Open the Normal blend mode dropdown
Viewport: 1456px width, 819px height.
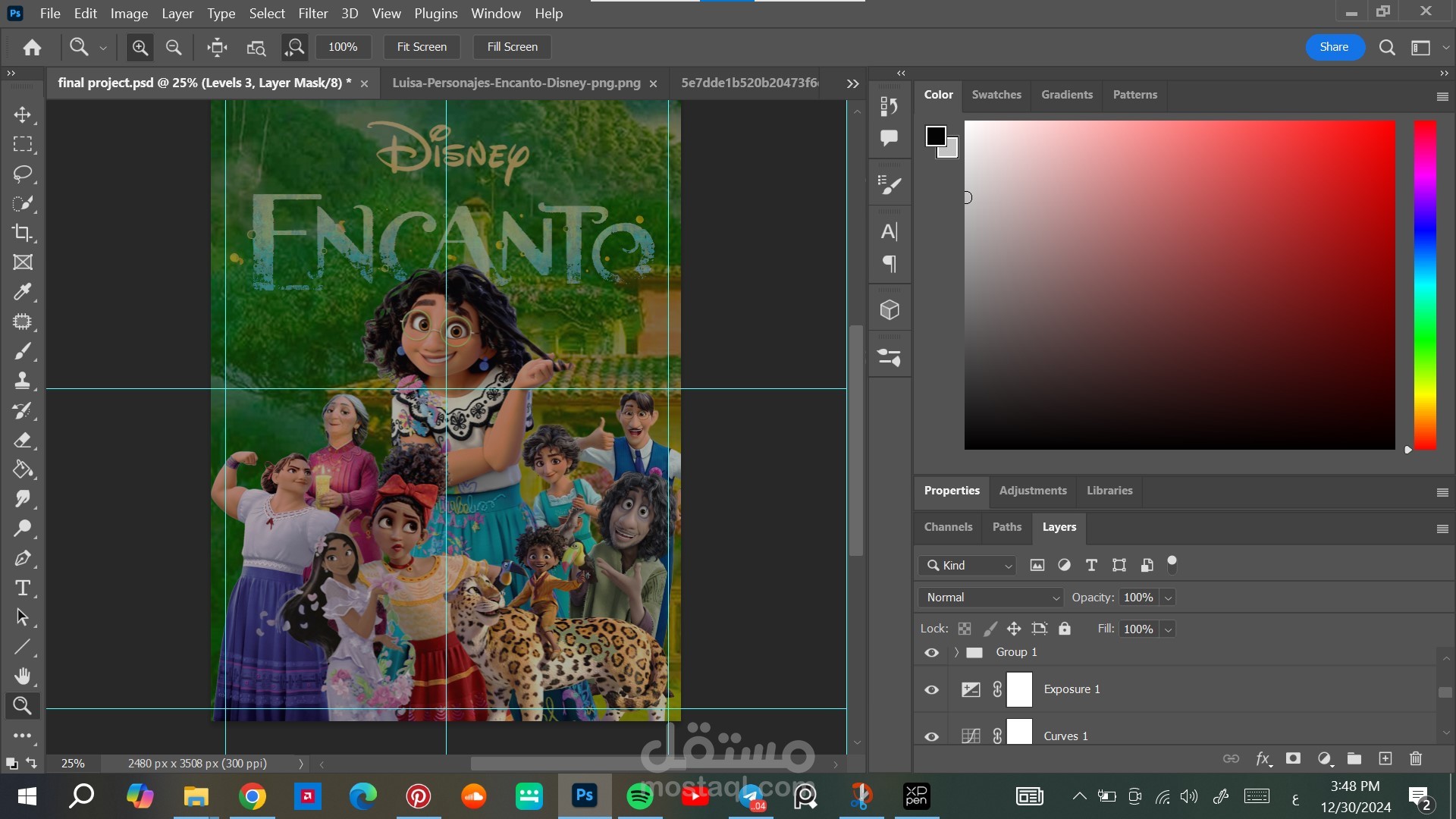click(x=990, y=598)
